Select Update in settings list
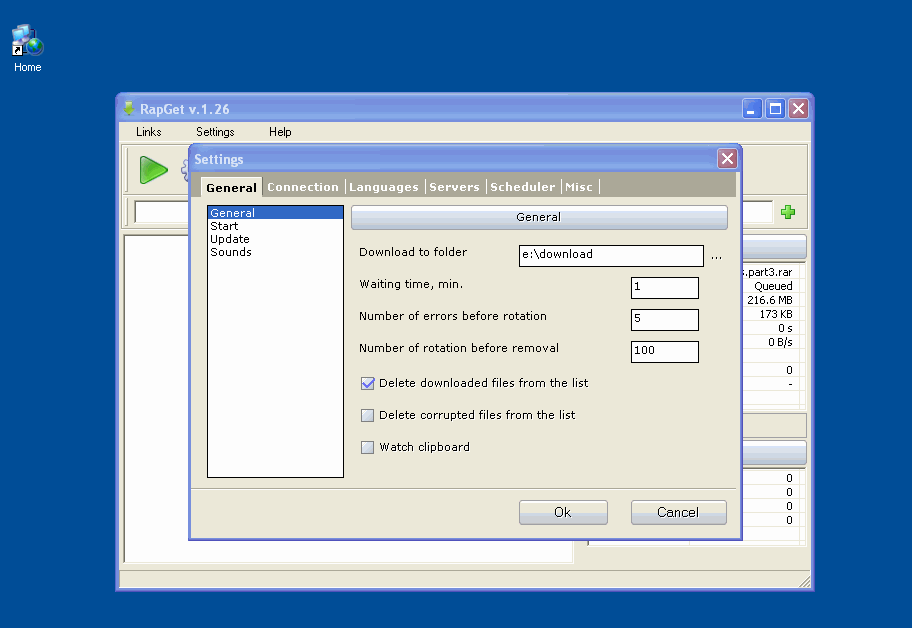The width and height of the screenshot is (912, 628). point(275,239)
